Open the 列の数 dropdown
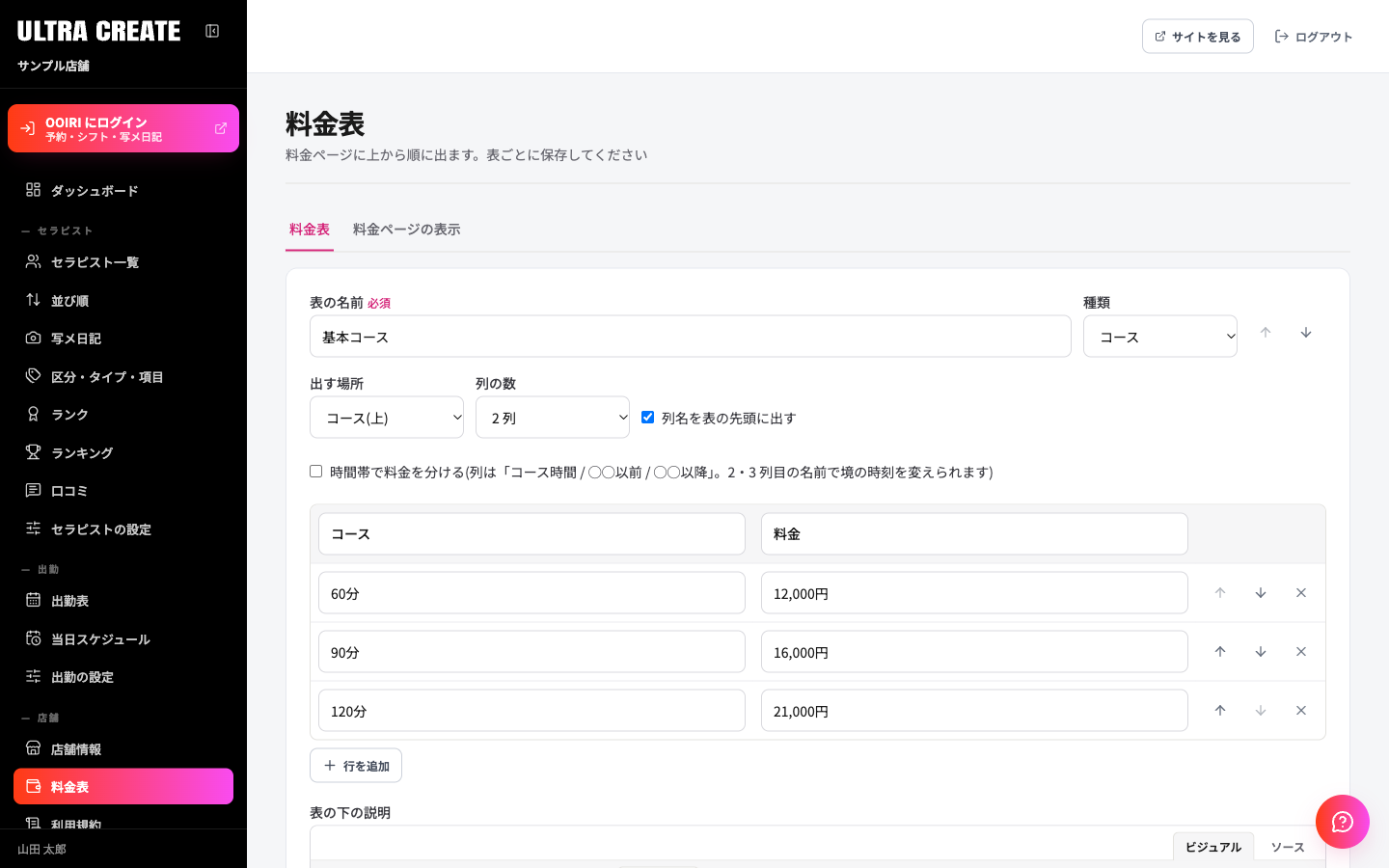Viewport: 1389px width, 868px height. 553,418
